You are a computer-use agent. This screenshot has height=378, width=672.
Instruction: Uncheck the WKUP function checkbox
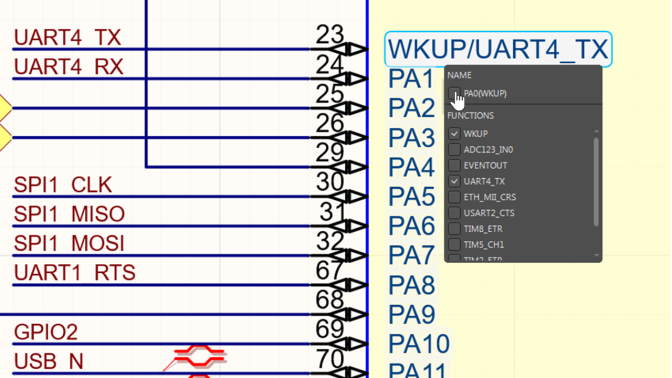454,134
